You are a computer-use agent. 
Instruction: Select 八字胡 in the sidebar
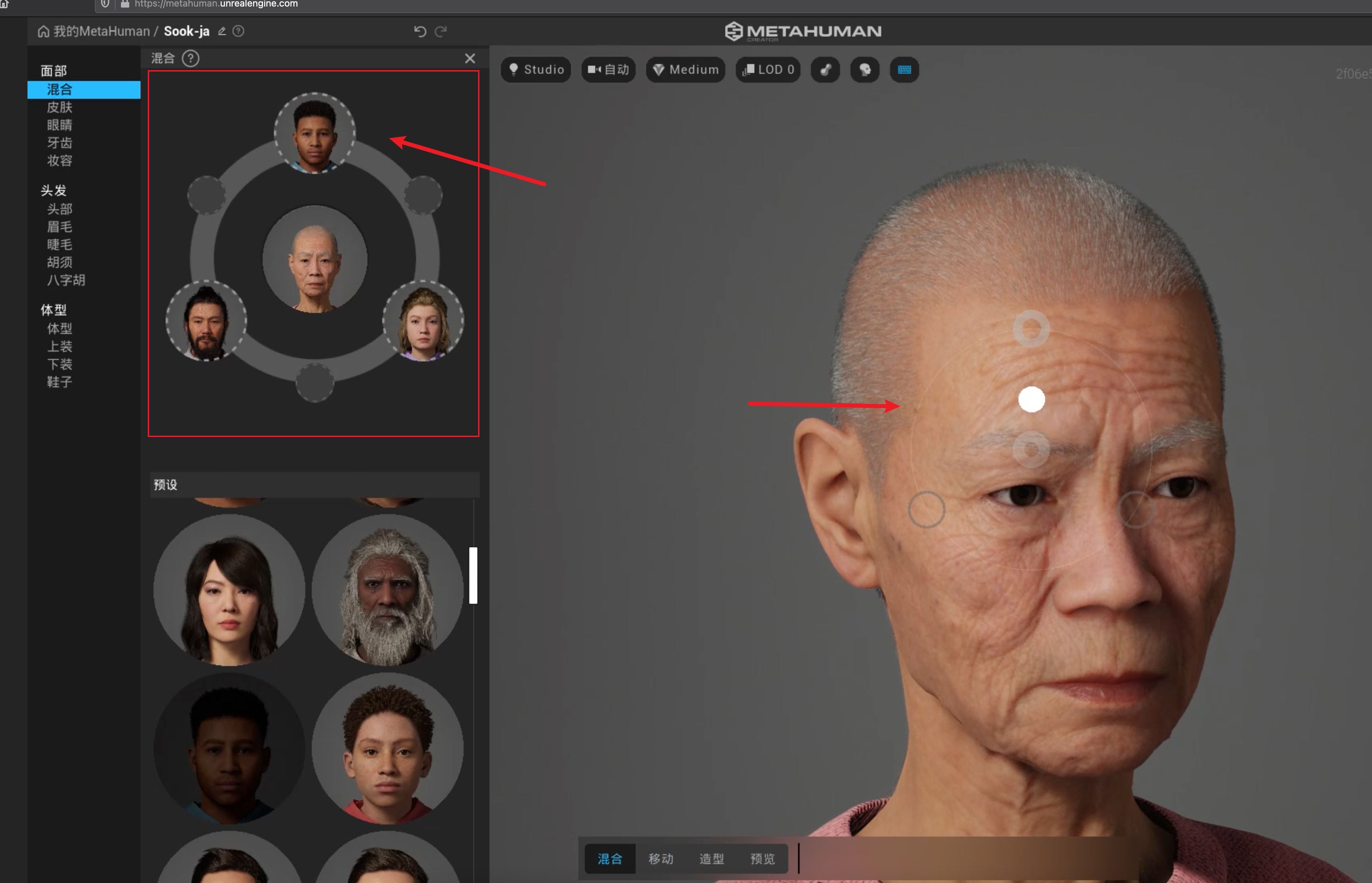(x=66, y=280)
